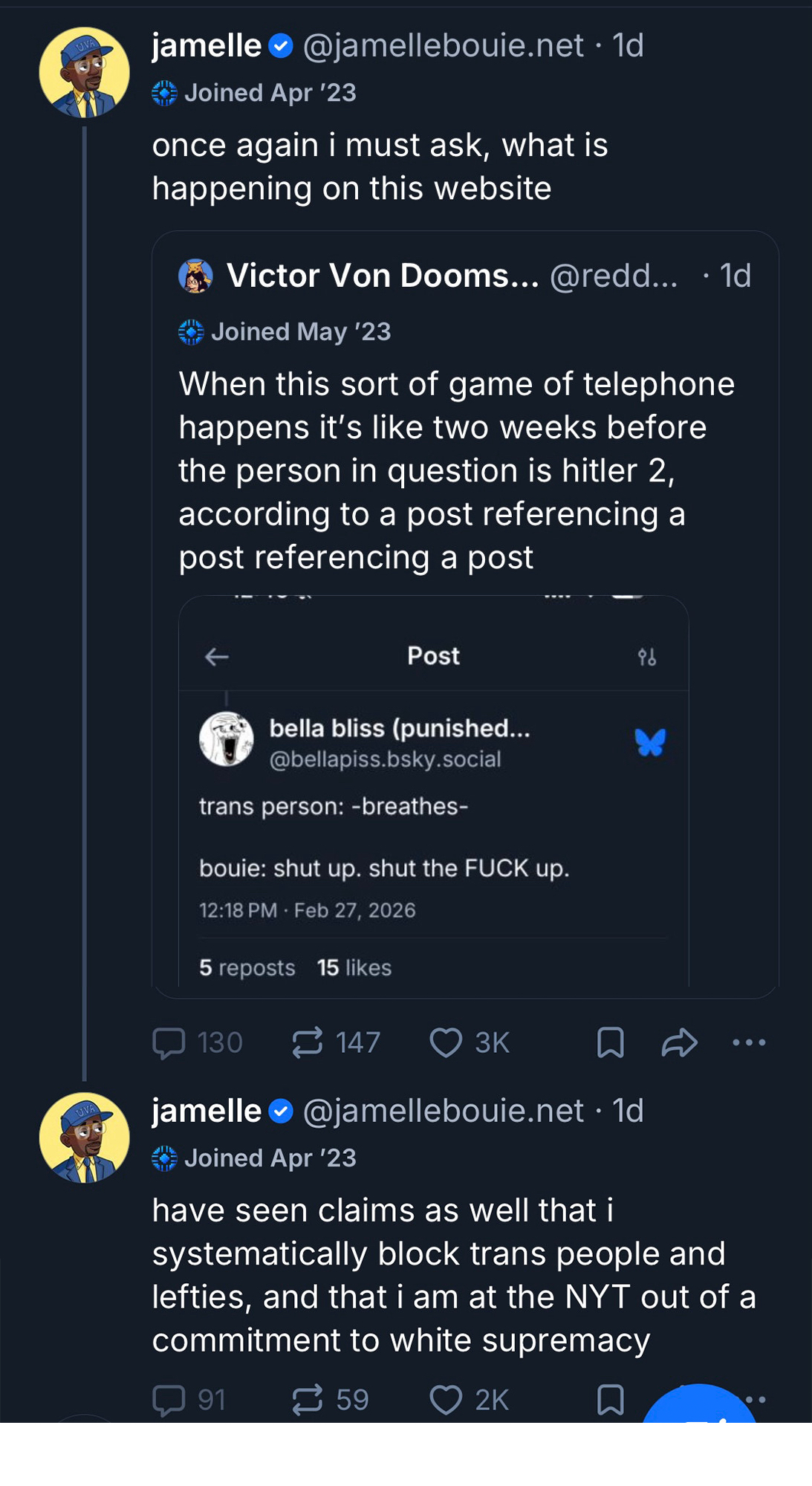
Task: Like the first post with 3K likes
Action: pos(446,1042)
